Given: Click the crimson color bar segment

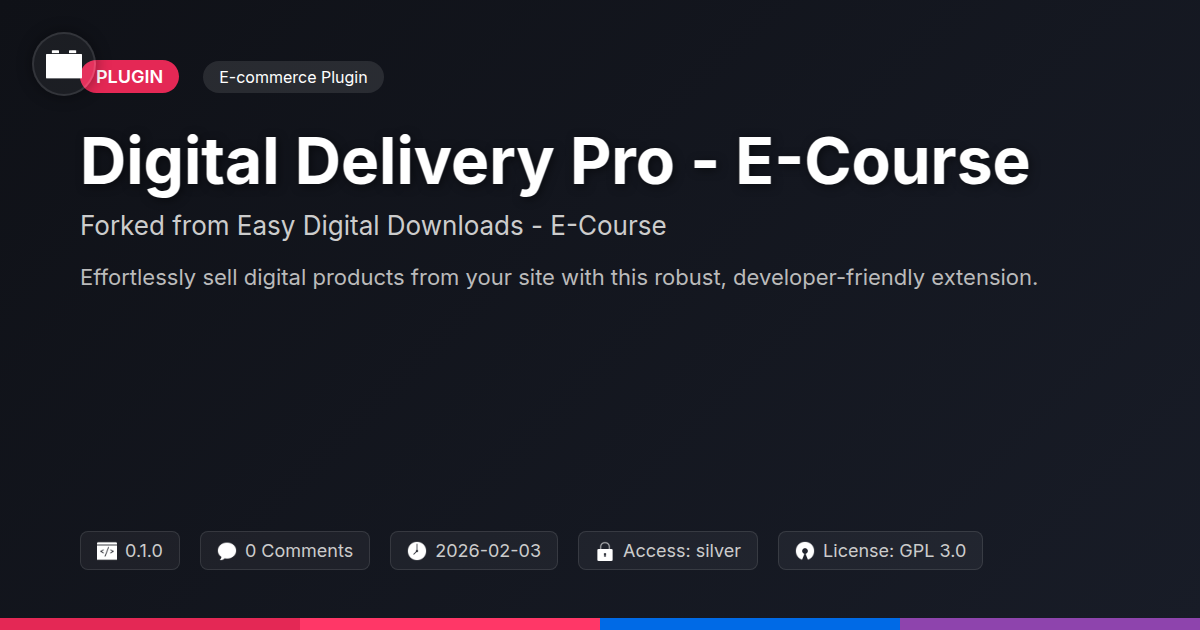Looking at the screenshot, I should click(x=150, y=624).
